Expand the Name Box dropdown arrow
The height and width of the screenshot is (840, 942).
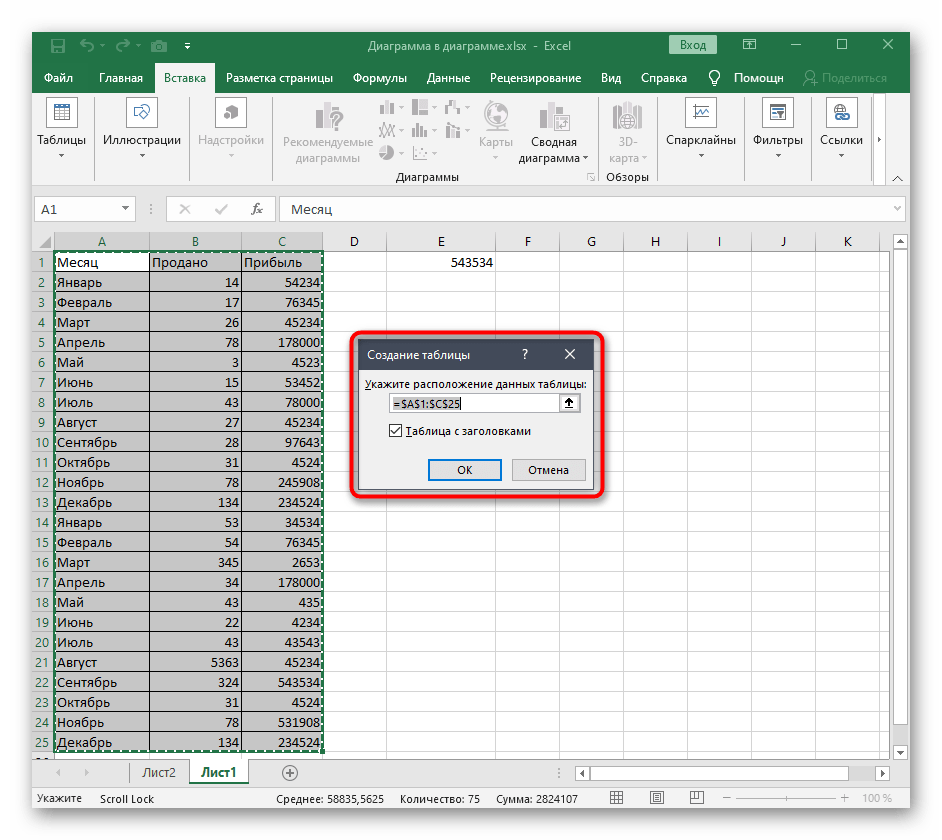tap(126, 209)
